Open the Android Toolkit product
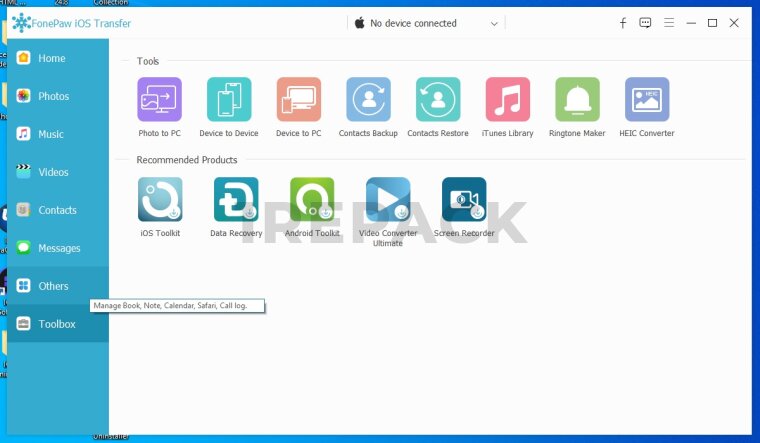Image resolution: width=760 pixels, height=443 pixels. [312, 200]
